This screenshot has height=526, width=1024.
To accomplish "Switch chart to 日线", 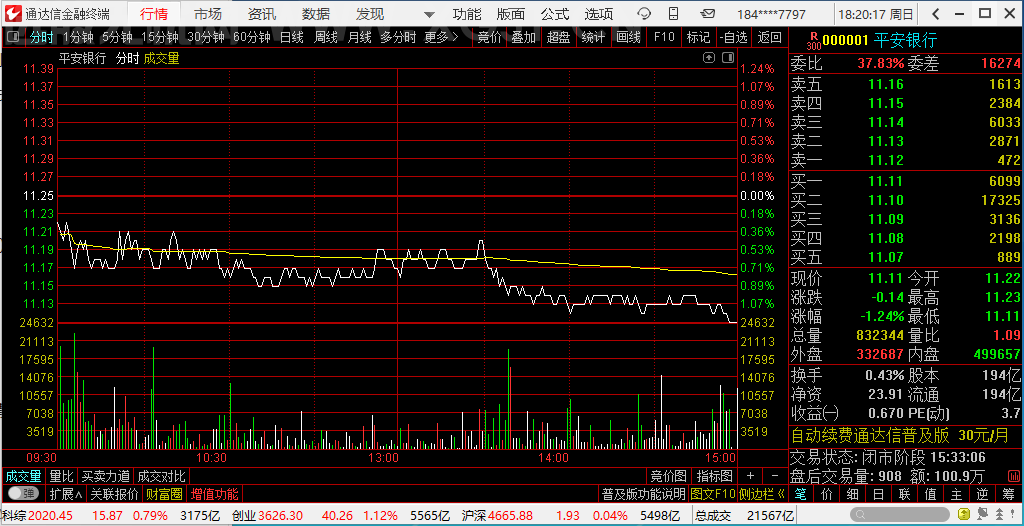I will click(292, 37).
